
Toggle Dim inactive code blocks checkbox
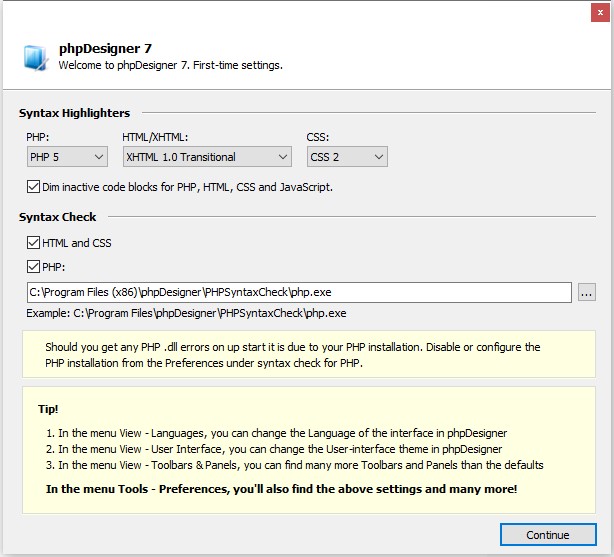pos(33,187)
